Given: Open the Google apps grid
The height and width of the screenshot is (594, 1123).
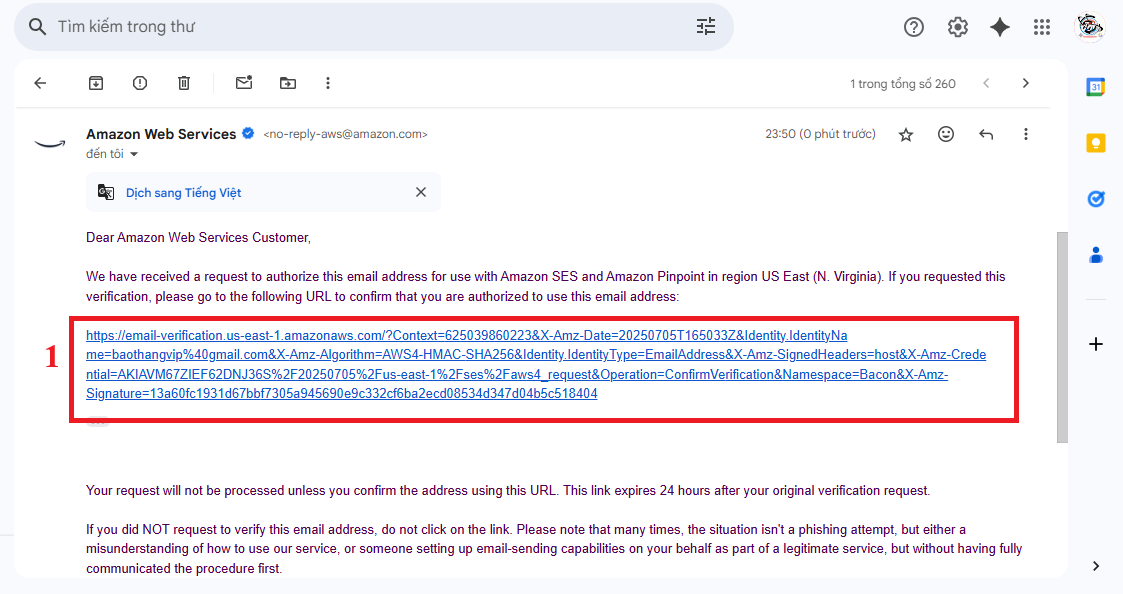Looking at the screenshot, I should (x=1042, y=27).
